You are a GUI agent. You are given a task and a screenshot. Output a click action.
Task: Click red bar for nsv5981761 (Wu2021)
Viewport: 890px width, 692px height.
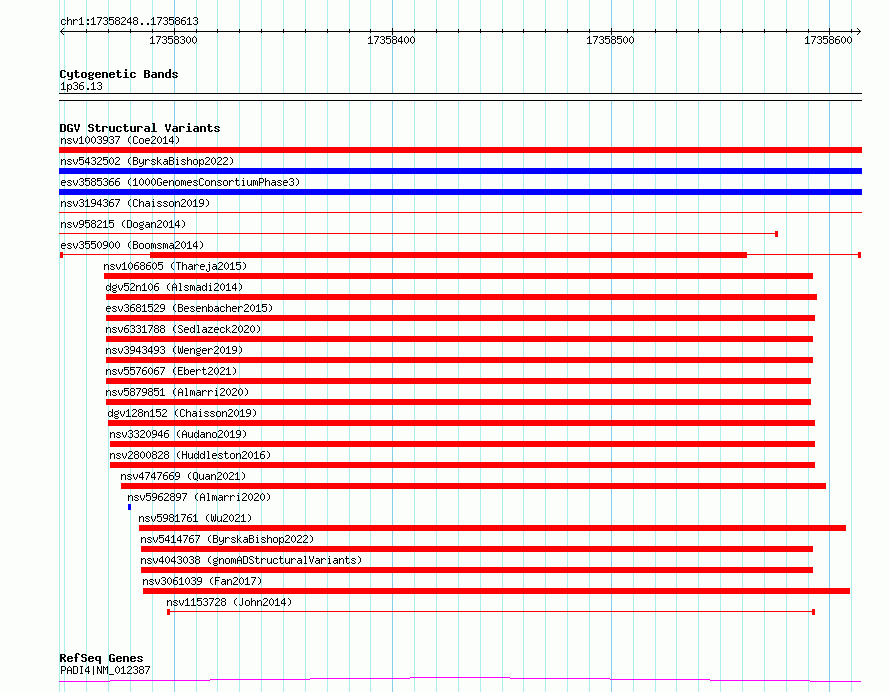(x=493, y=528)
